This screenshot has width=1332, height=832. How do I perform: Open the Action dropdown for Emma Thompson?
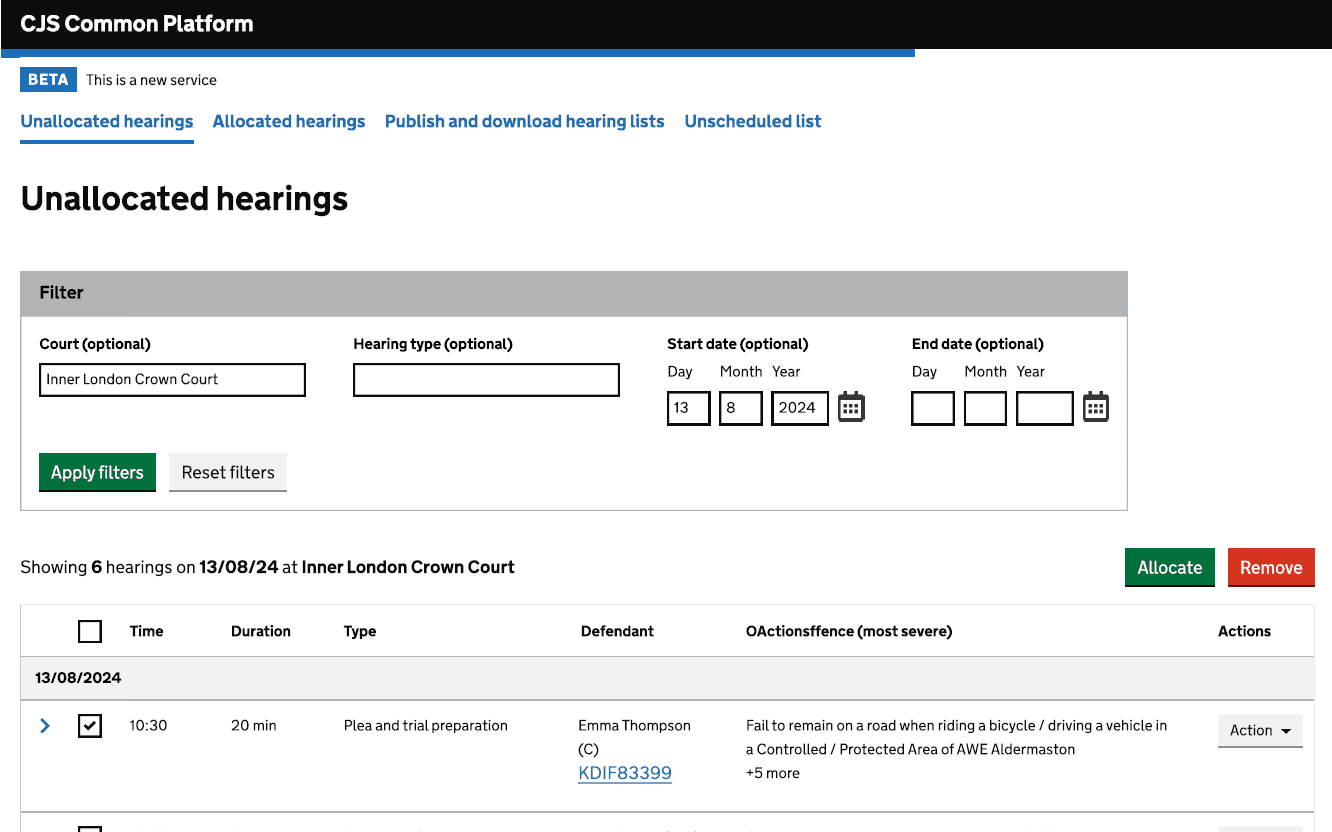[1260, 731]
